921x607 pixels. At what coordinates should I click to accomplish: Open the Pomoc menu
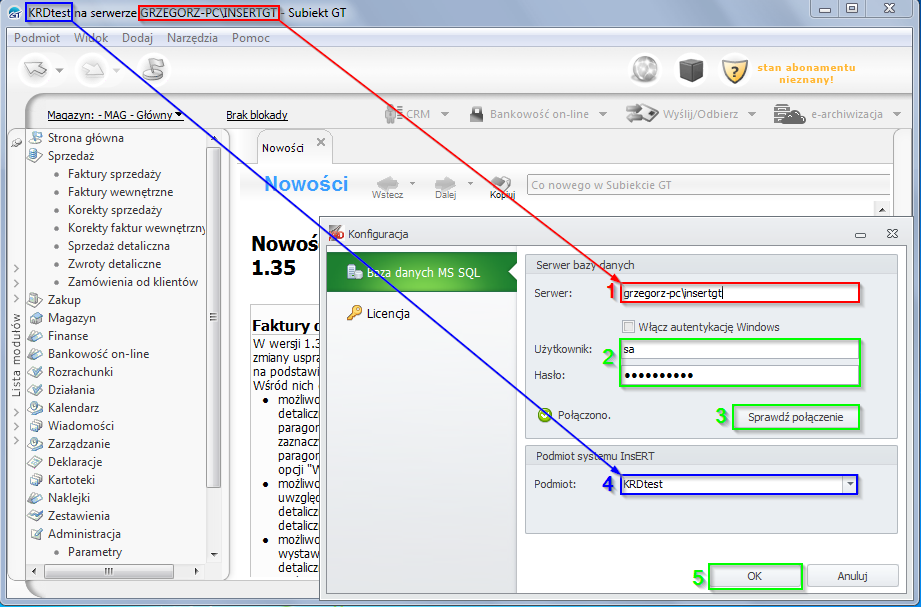click(251, 38)
